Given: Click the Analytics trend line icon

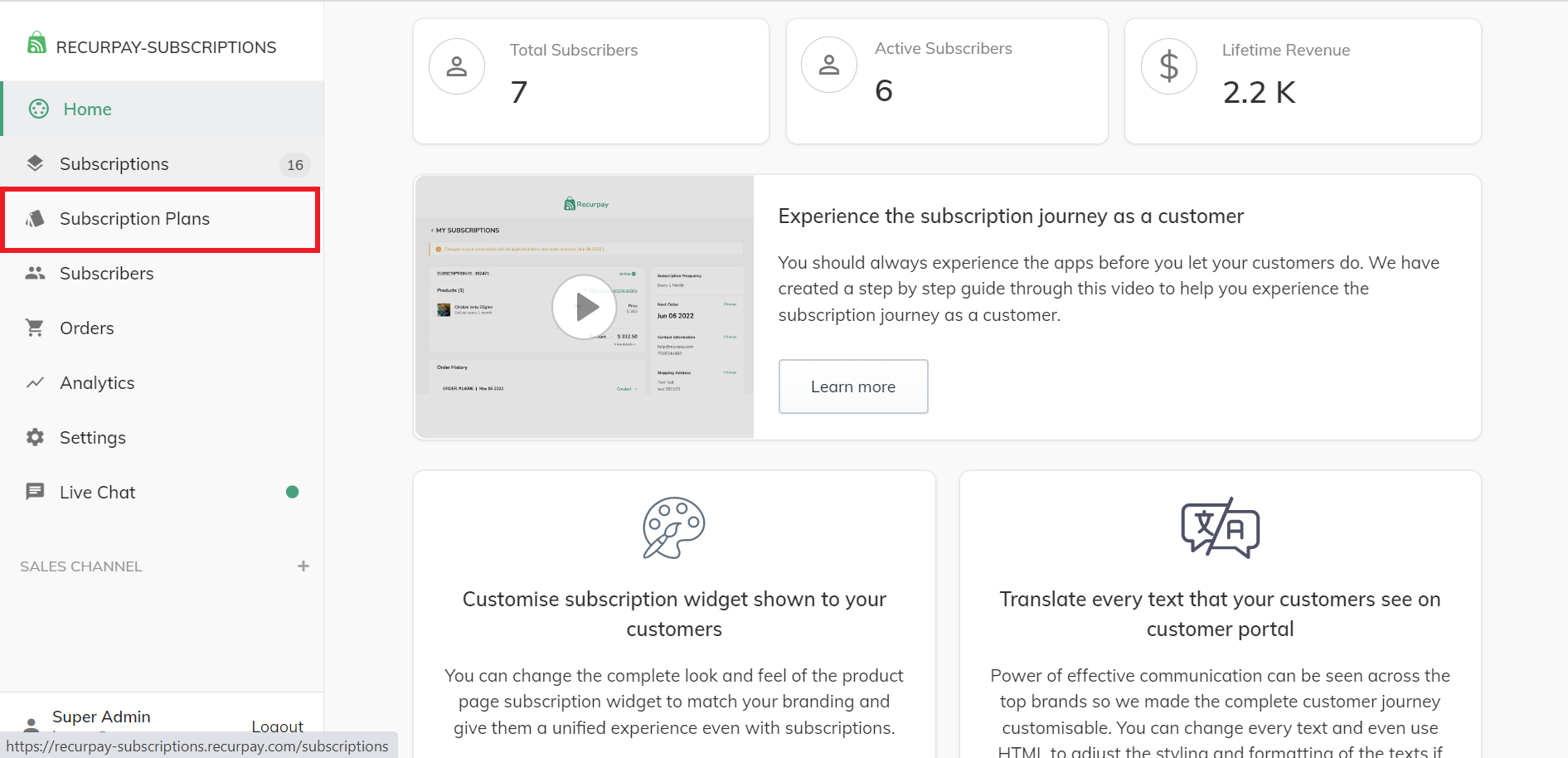Looking at the screenshot, I should pos(35,382).
